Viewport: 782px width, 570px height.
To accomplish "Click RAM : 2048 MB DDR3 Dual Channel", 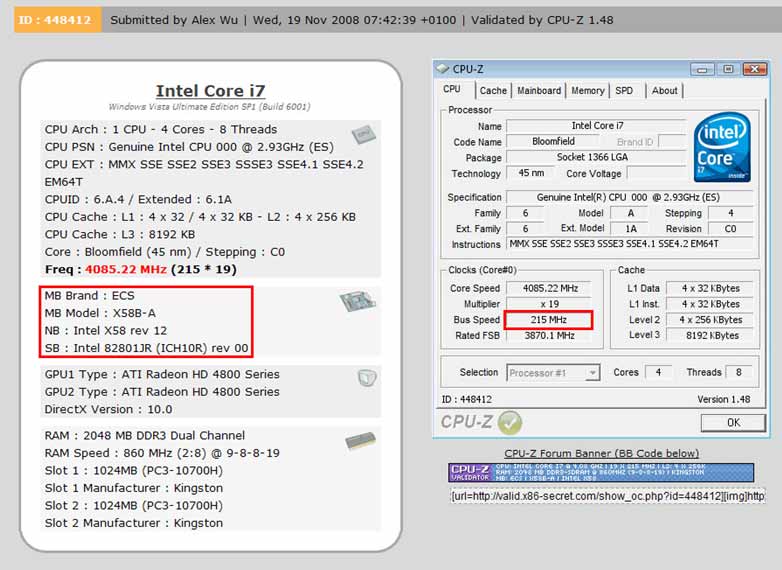I will tap(145, 435).
